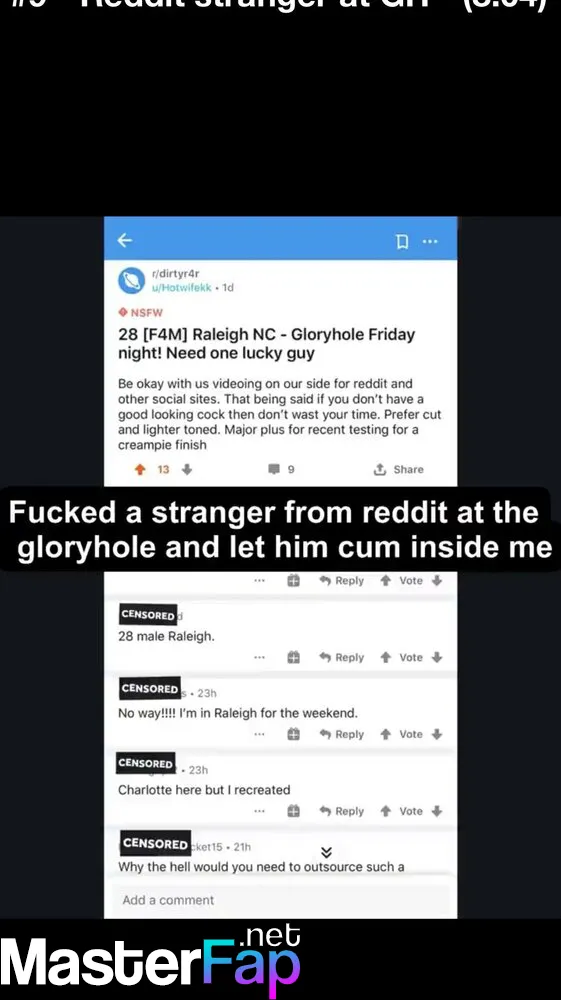Expand collapsed comments with double chevron
Image resolution: width=561 pixels, height=1000 pixels.
pyautogui.click(x=326, y=853)
